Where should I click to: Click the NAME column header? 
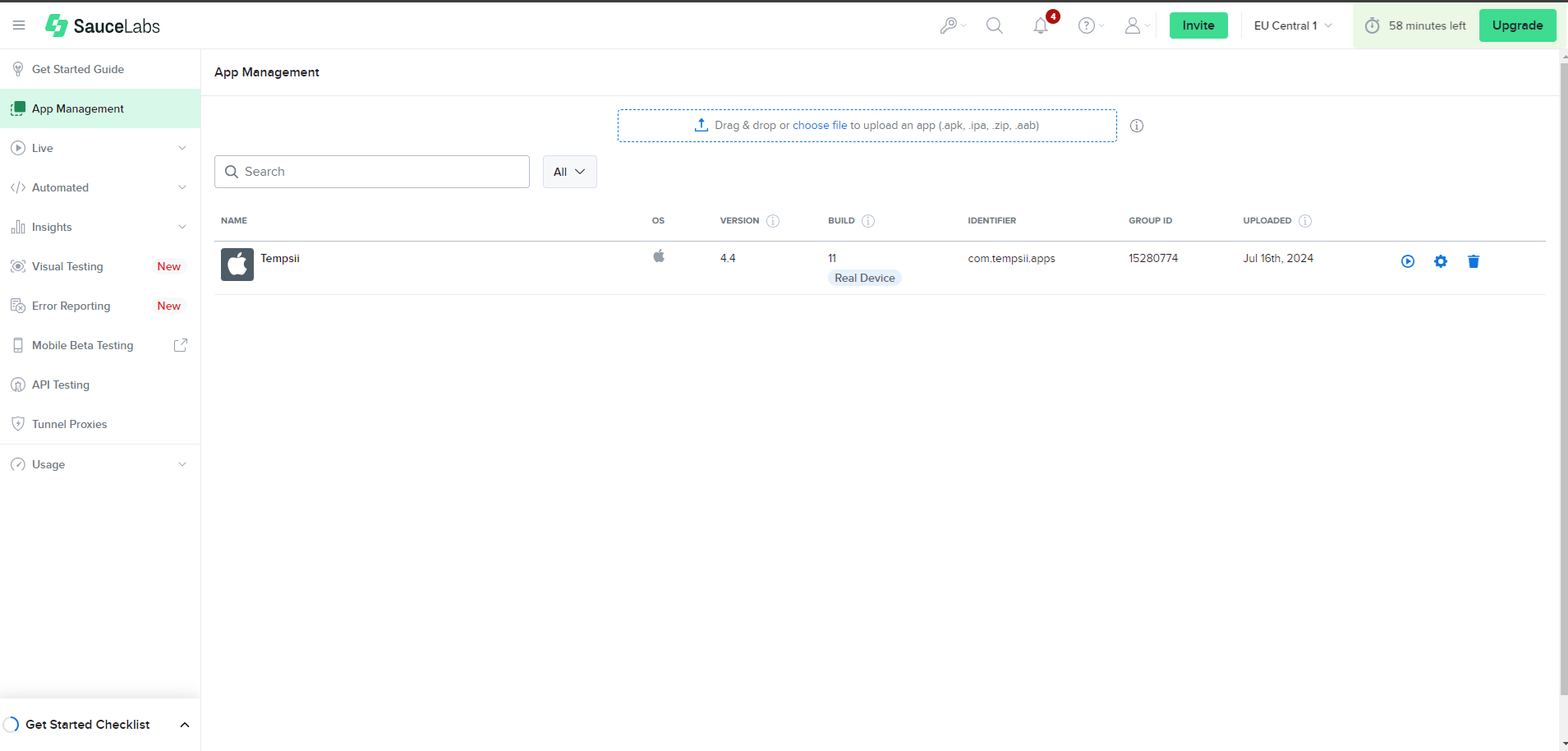tap(234, 221)
